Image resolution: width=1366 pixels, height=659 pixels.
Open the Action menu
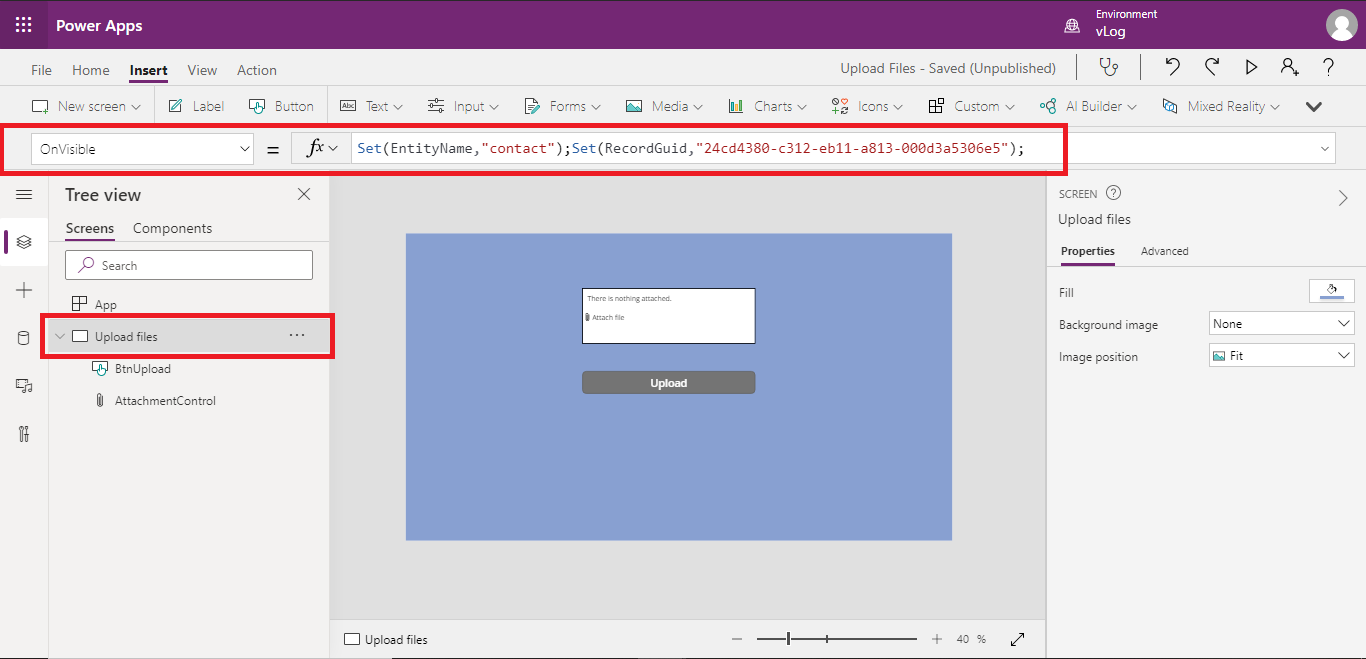(x=256, y=70)
